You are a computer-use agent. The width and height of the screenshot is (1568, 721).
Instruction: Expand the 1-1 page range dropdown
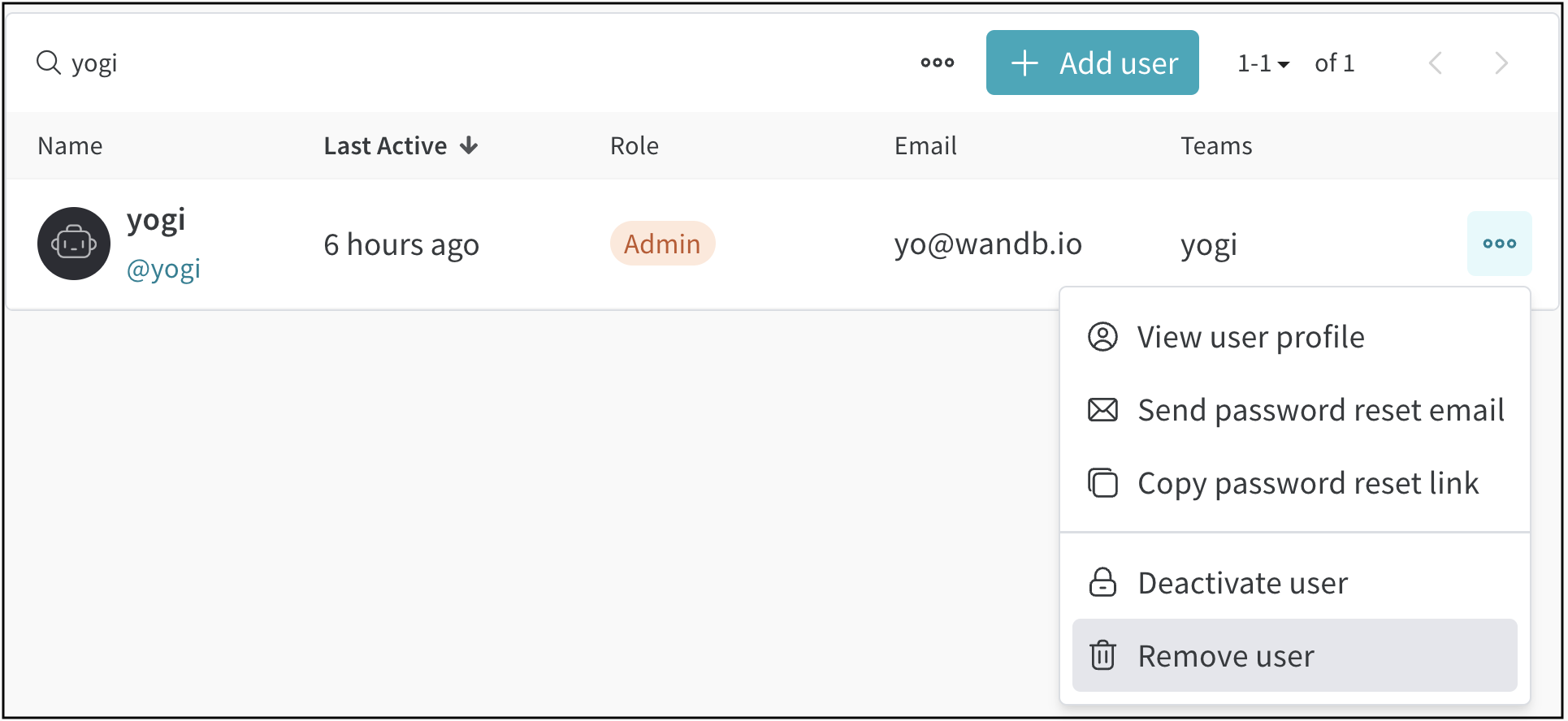(1263, 63)
